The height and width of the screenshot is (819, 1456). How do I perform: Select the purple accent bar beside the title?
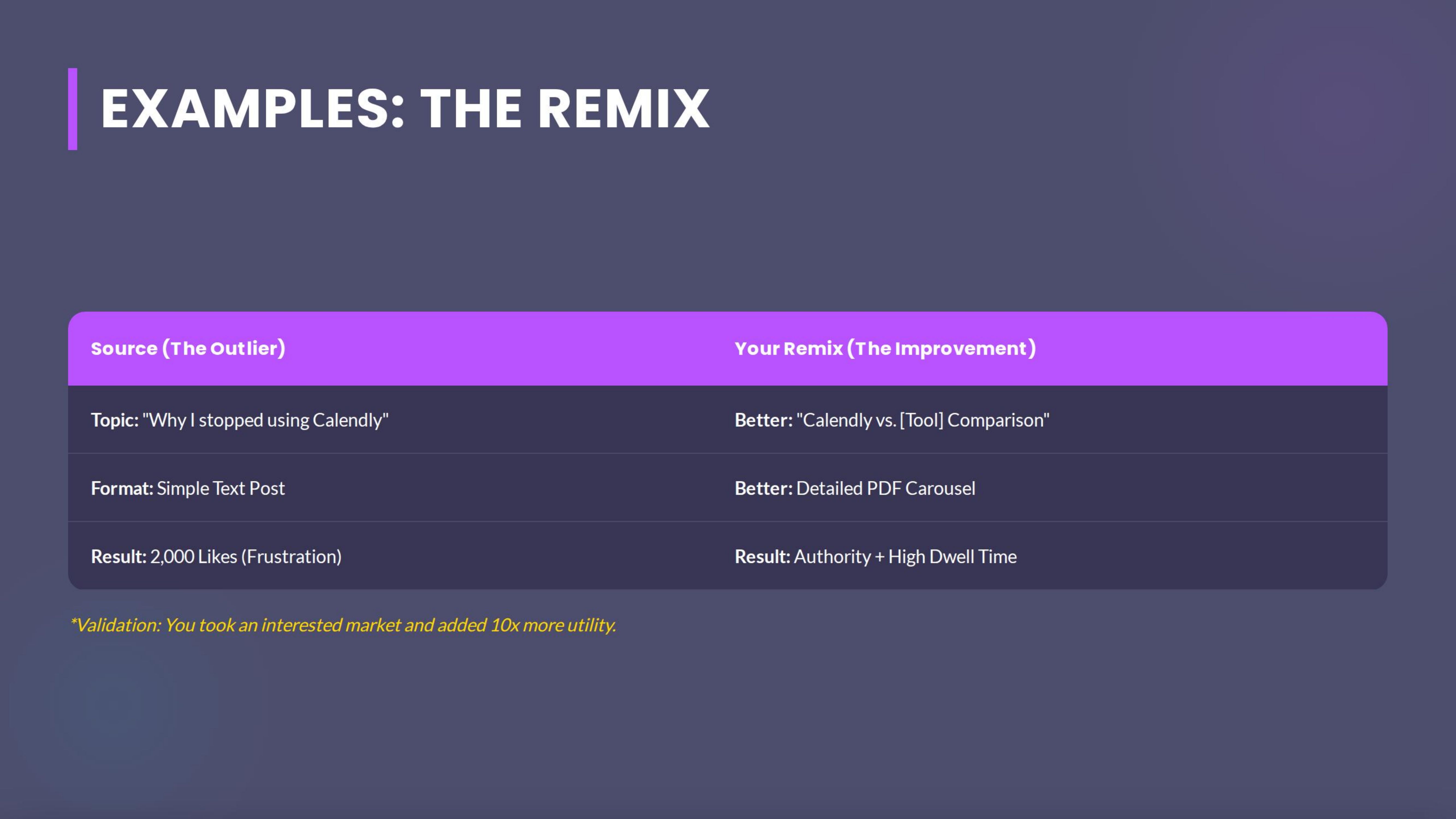point(73,110)
